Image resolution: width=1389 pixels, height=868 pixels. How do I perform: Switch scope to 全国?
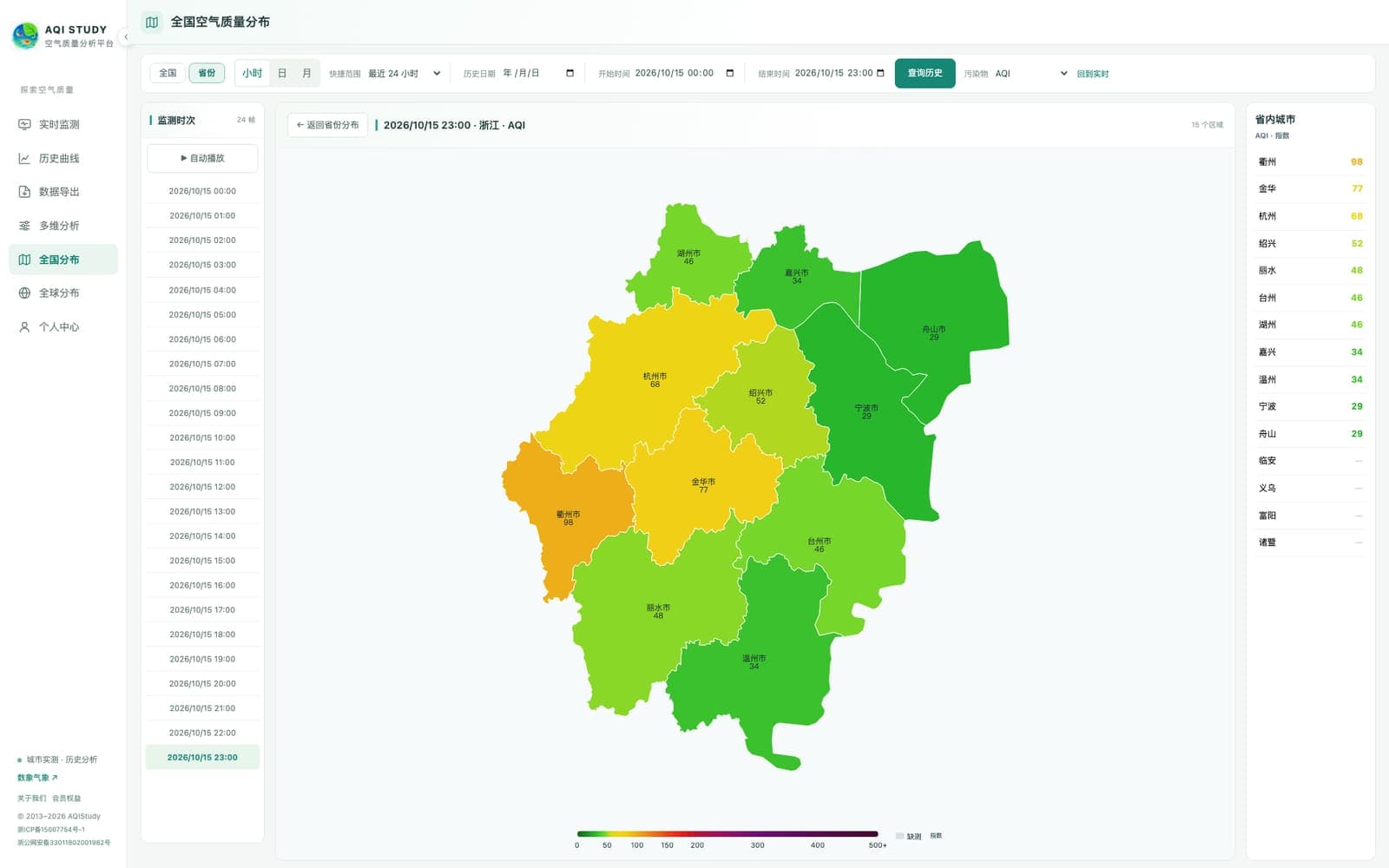168,73
